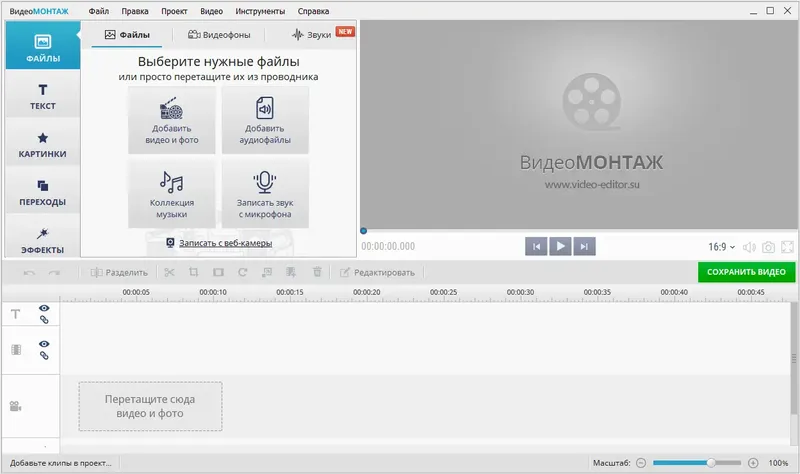Open the КАРТИНКИ section in the sidebar
Image resolution: width=800 pixels, height=474 pixels.
tap(43, 144)
